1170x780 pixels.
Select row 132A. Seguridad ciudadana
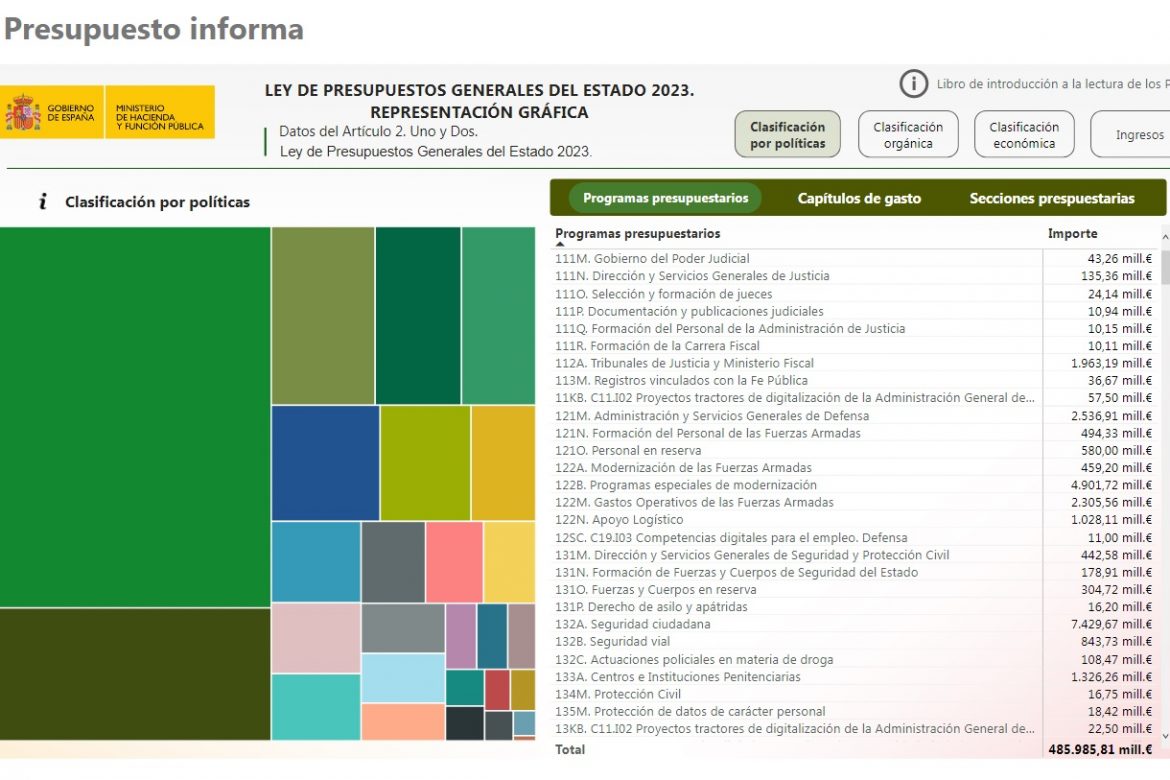855,624
